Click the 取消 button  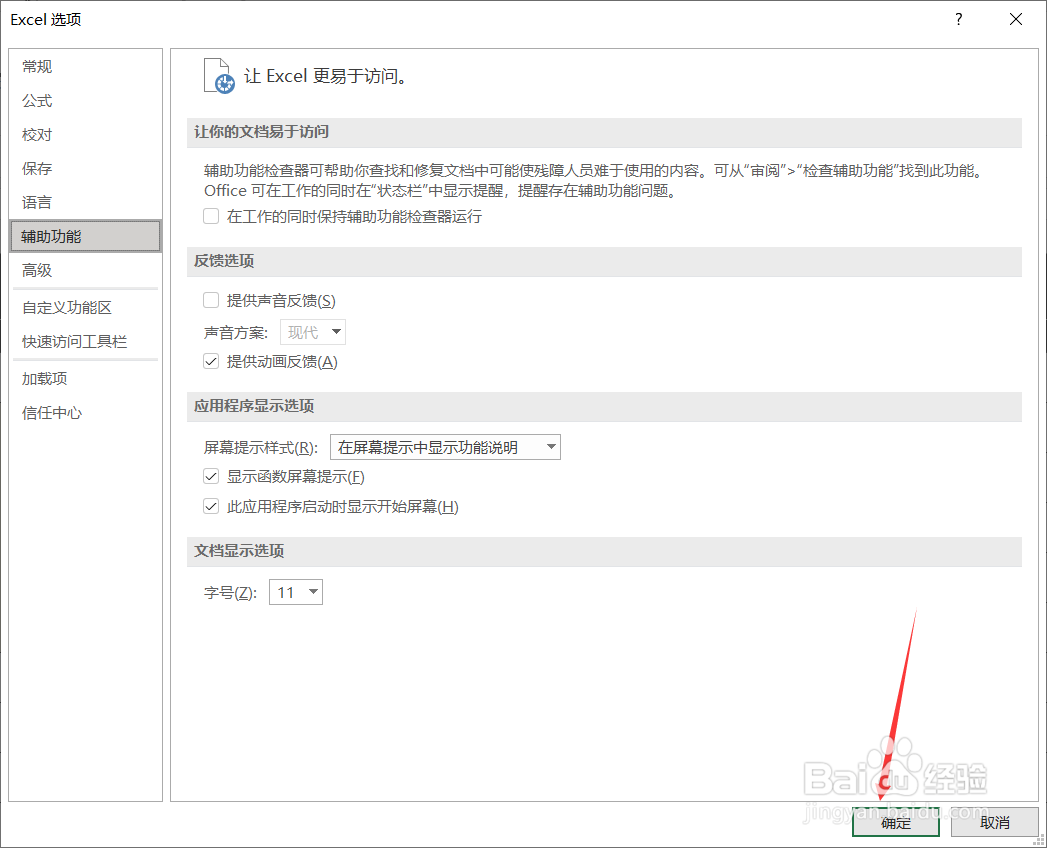tap(994, 823)
